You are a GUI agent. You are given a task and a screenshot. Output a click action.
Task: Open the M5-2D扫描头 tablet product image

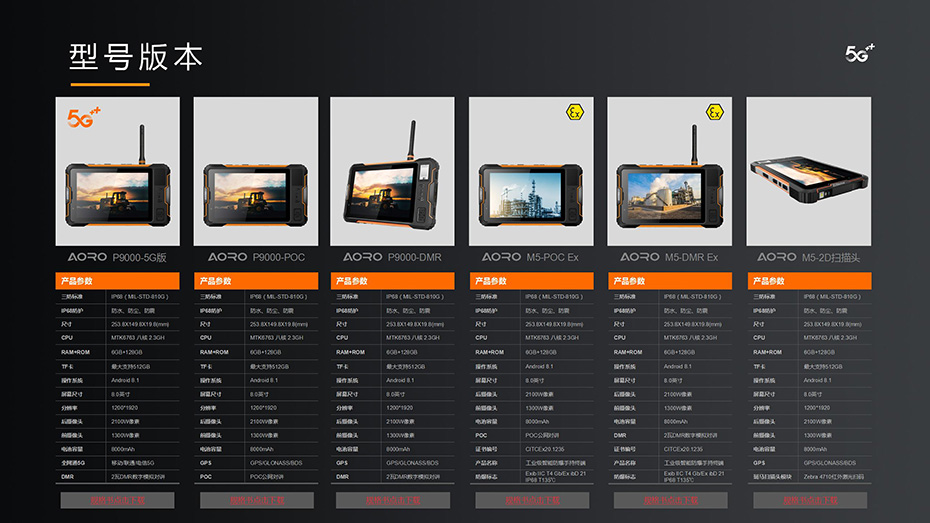tap(809, 171)
